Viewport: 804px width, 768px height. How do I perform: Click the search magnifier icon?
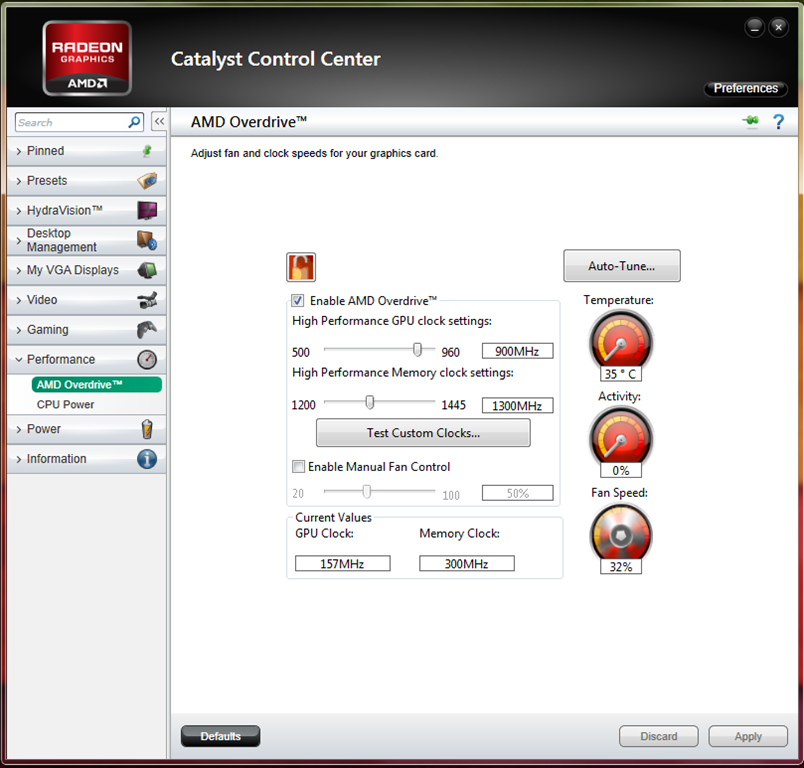tap(134, 122)
